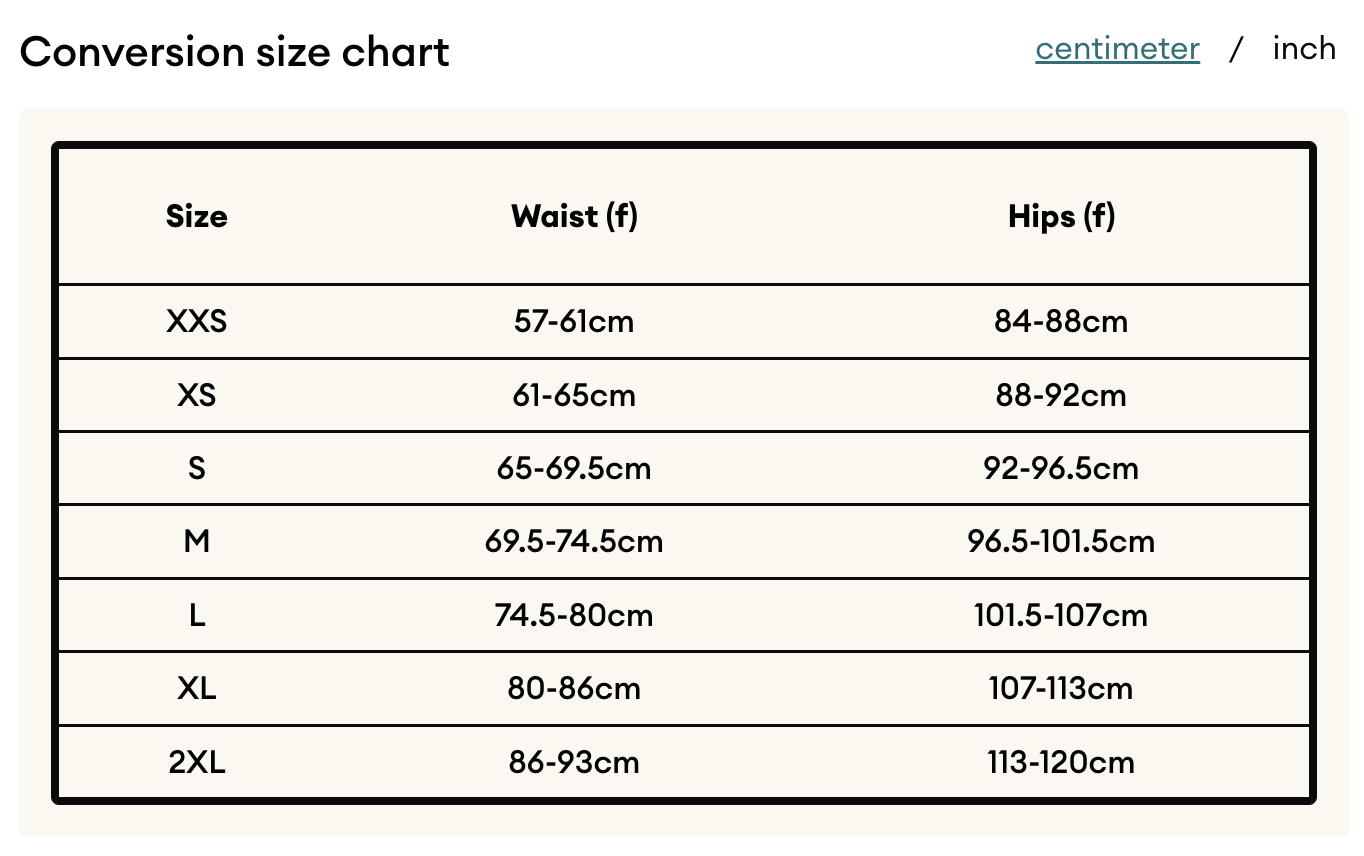Click the S size row label
Viewport: 1364px width, 856px height.
(197, 468)
